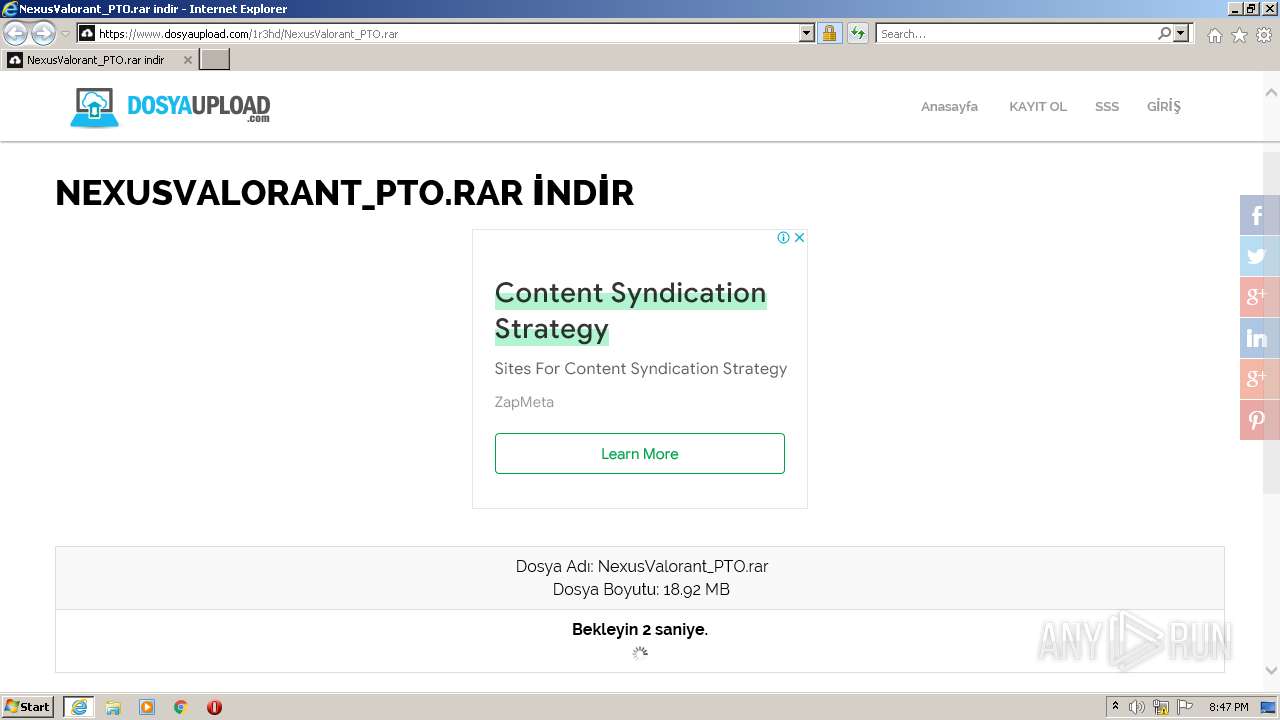The image size is (1280, 720).
Task: Click the Action Center flag tray icon
Action: (x=1185, y=707)
